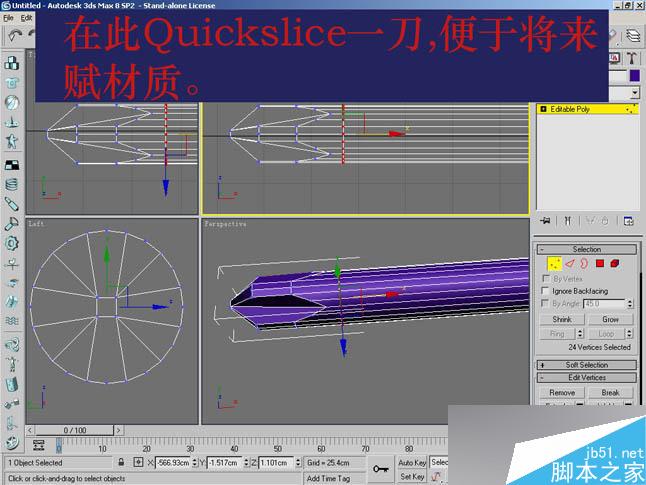Click the checkered plane icon in left toolbar

pos(12,165)
